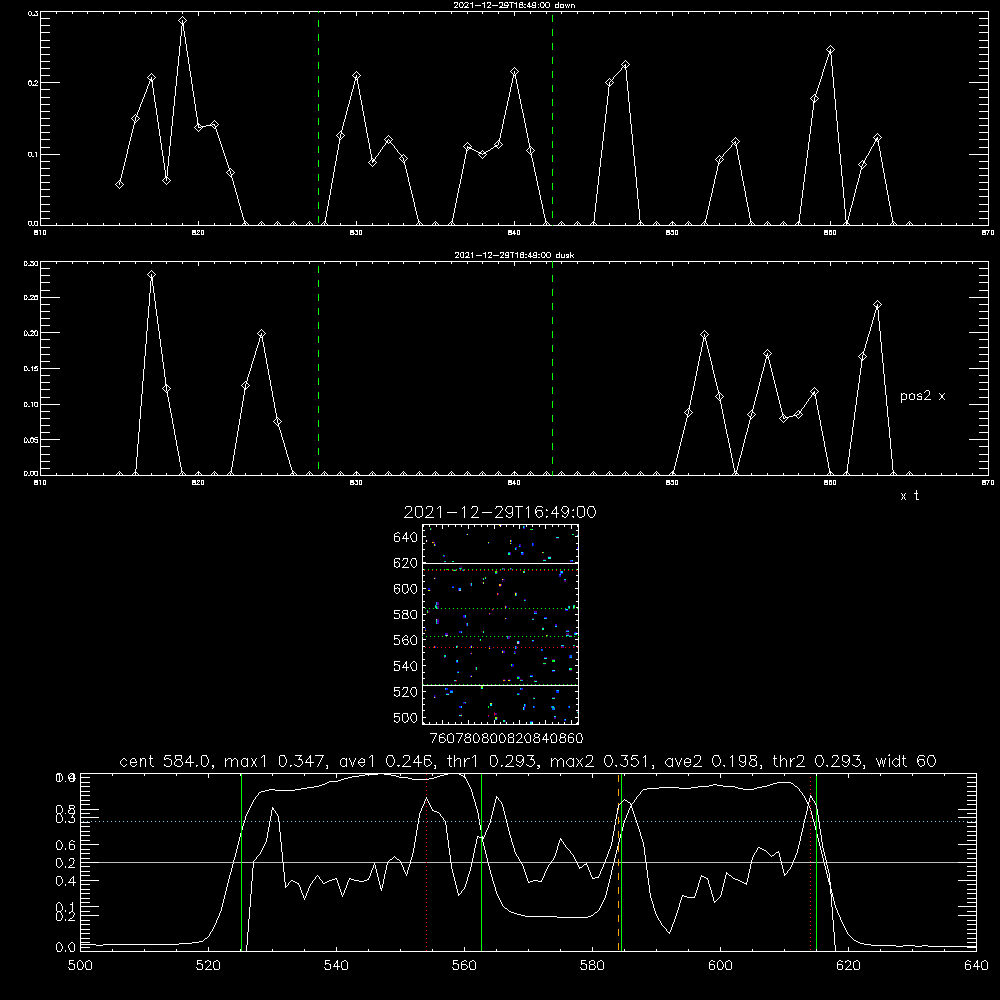The image size is (1000, 1000).
Task: Click the right green dashed line in dawn plot
Action: pyautogui.click(x=552, y=119)
